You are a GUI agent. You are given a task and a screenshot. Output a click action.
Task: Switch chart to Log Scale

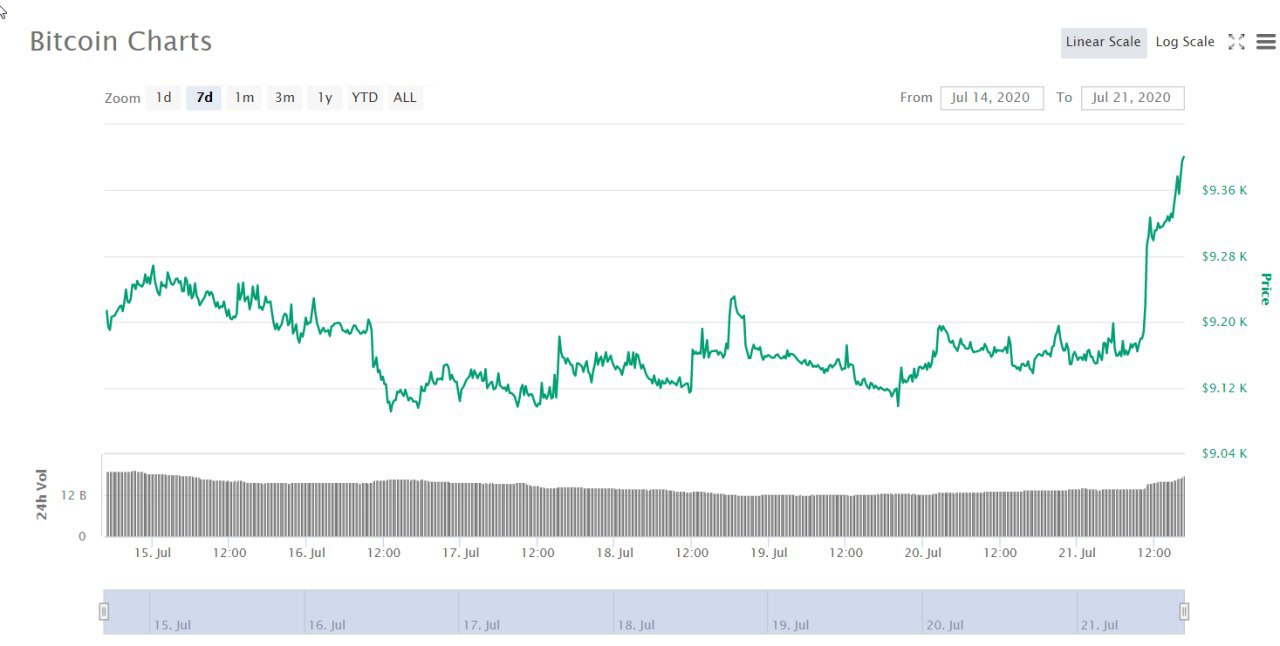coord(1185,42)
